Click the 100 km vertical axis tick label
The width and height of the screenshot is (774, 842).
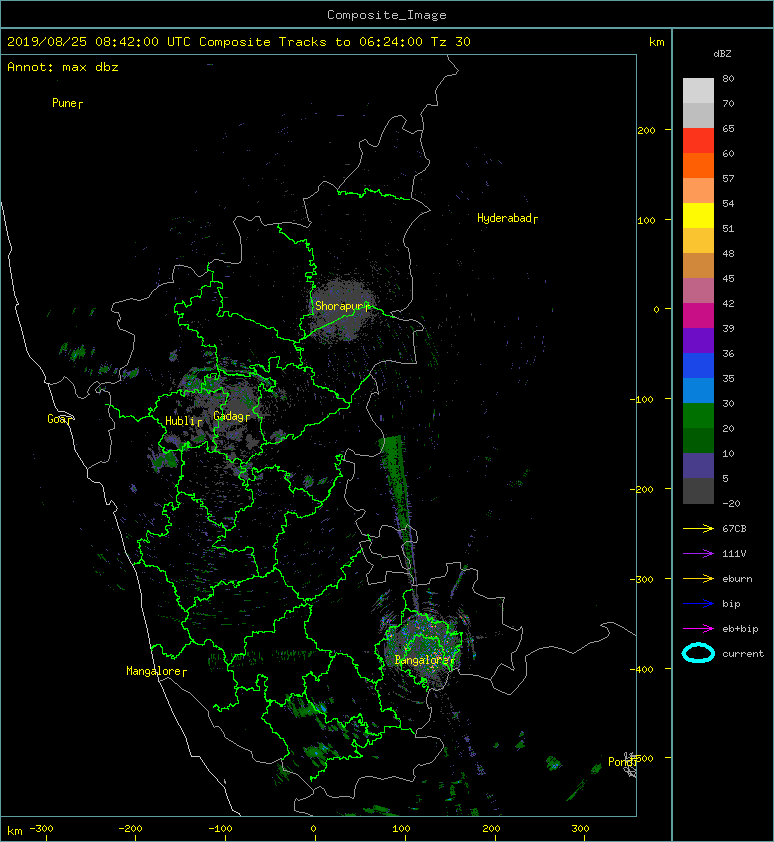click(x=646, y=220)
